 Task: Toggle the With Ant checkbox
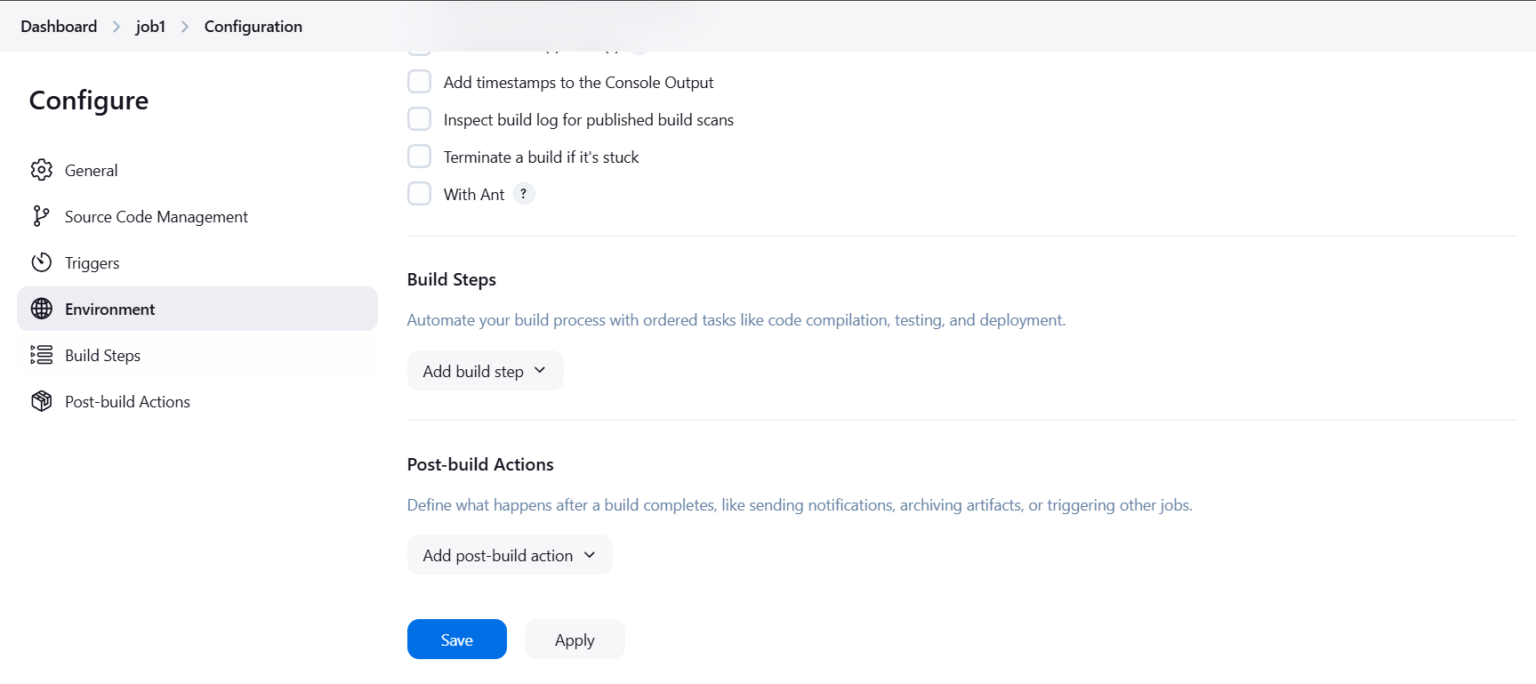[x=419, y=193]
